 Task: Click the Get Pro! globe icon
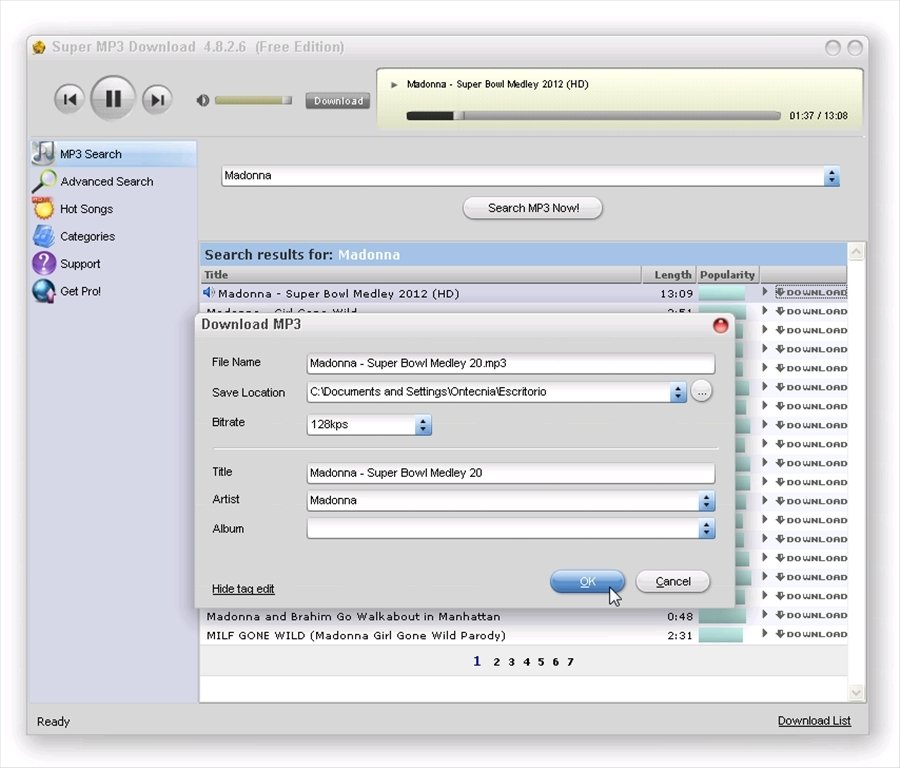point(44,291)
